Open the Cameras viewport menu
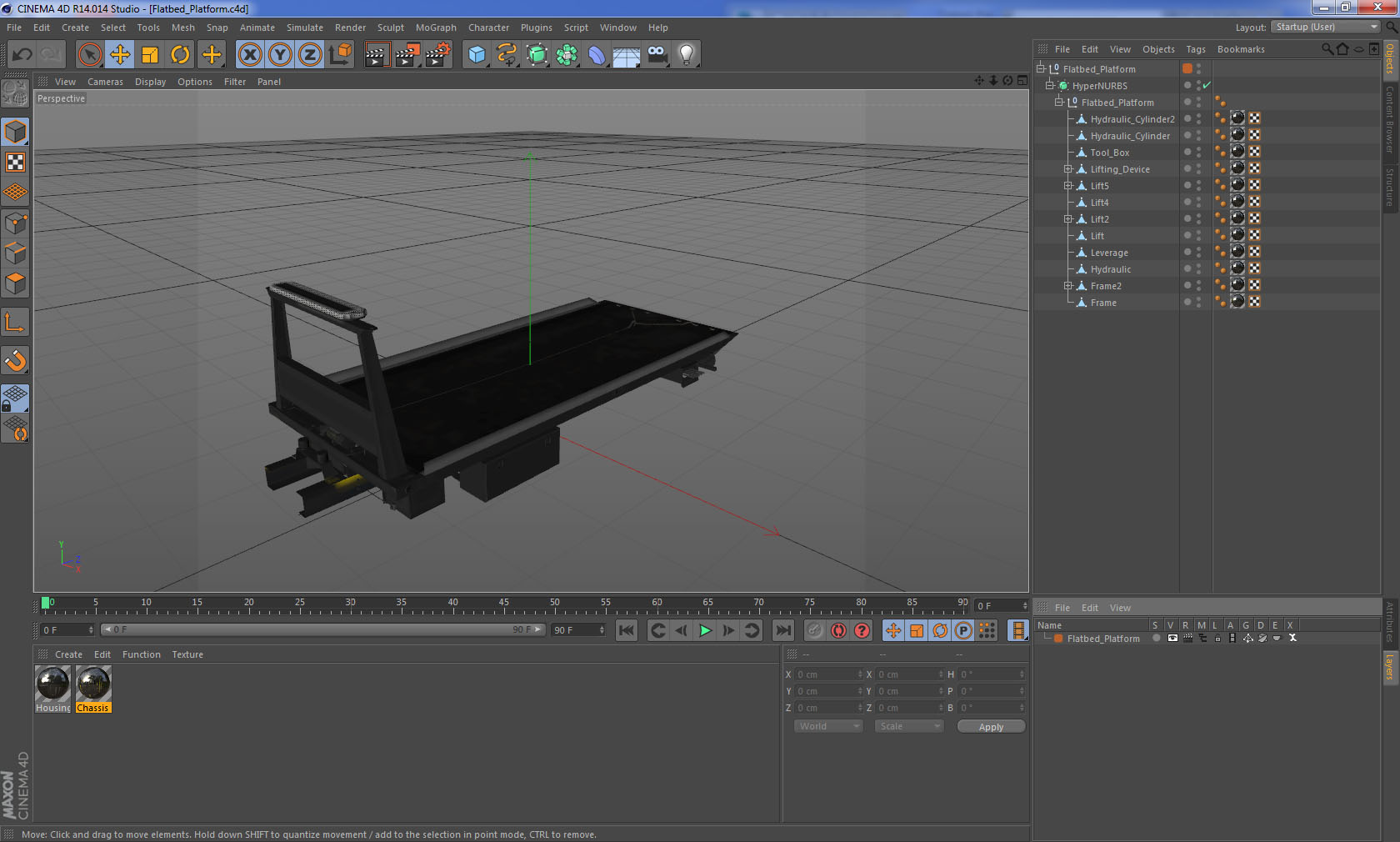This screenshot has height=842, width=1400. tap(105, 82)
